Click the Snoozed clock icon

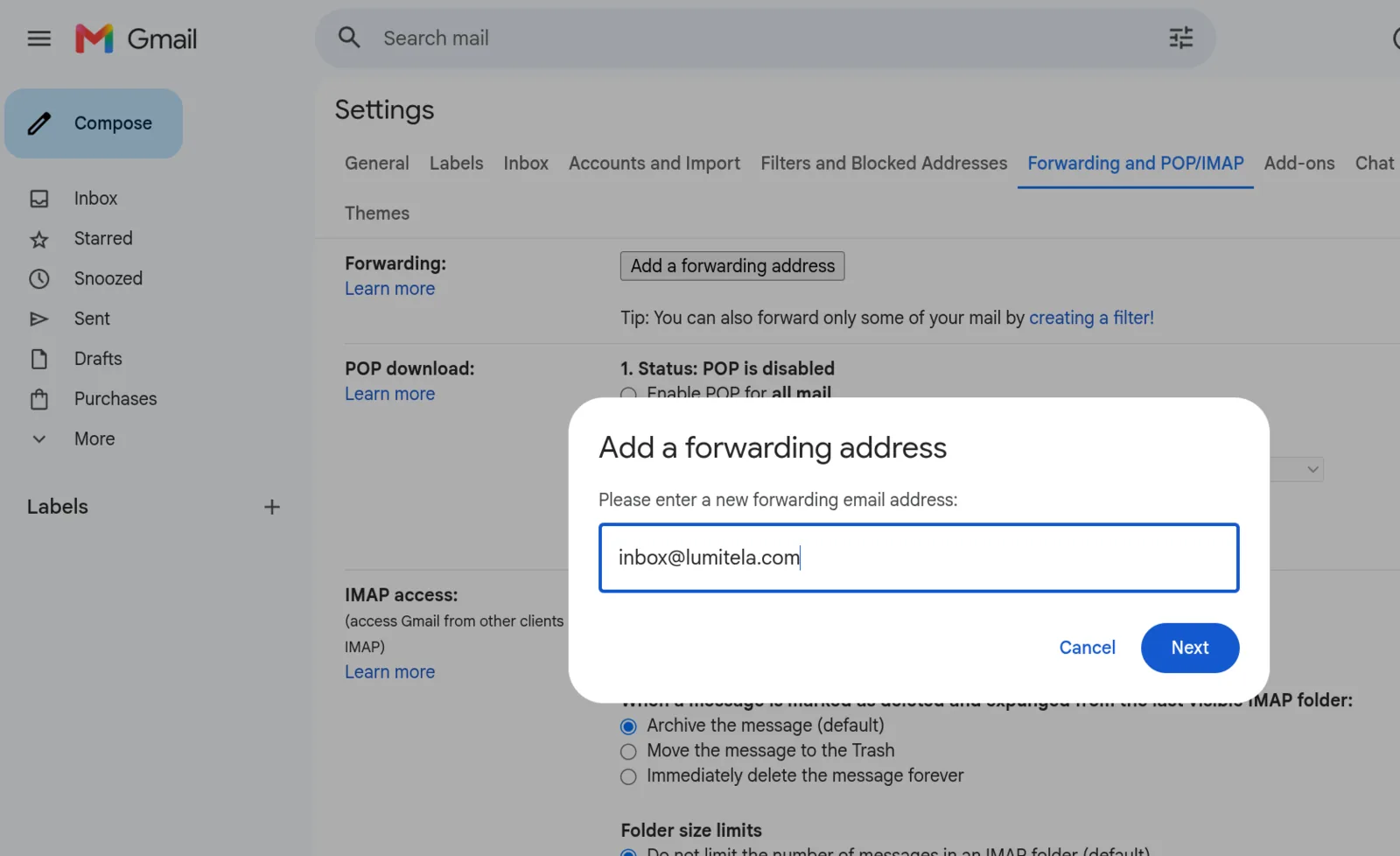pyautogui.click(x=39, y=279)
